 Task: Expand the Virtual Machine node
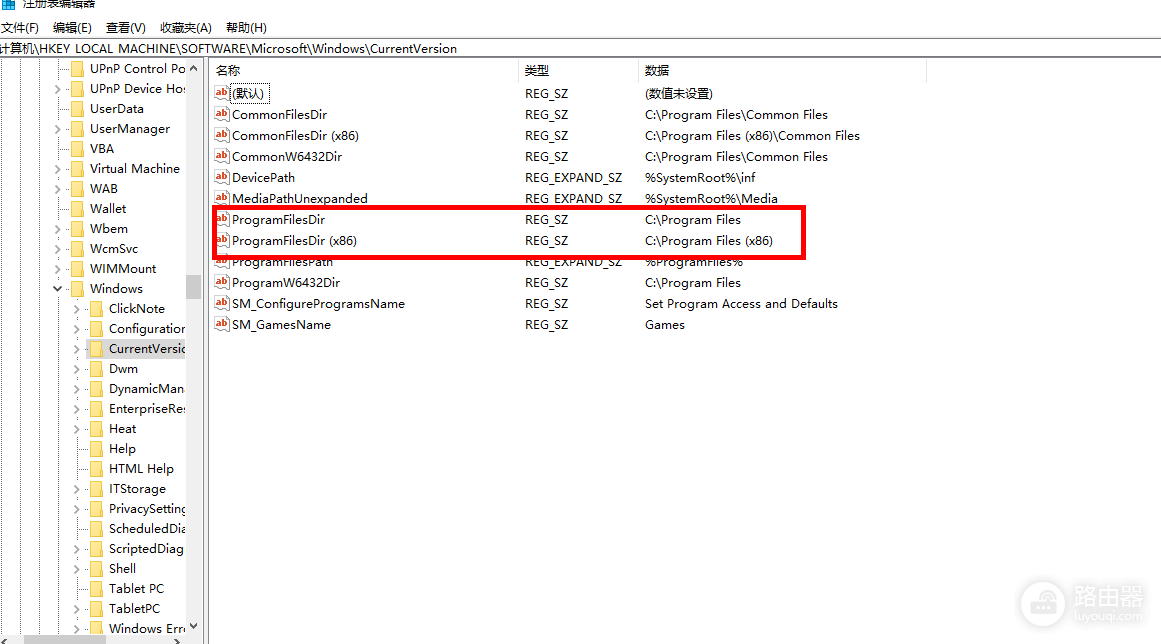coord(58,169)
